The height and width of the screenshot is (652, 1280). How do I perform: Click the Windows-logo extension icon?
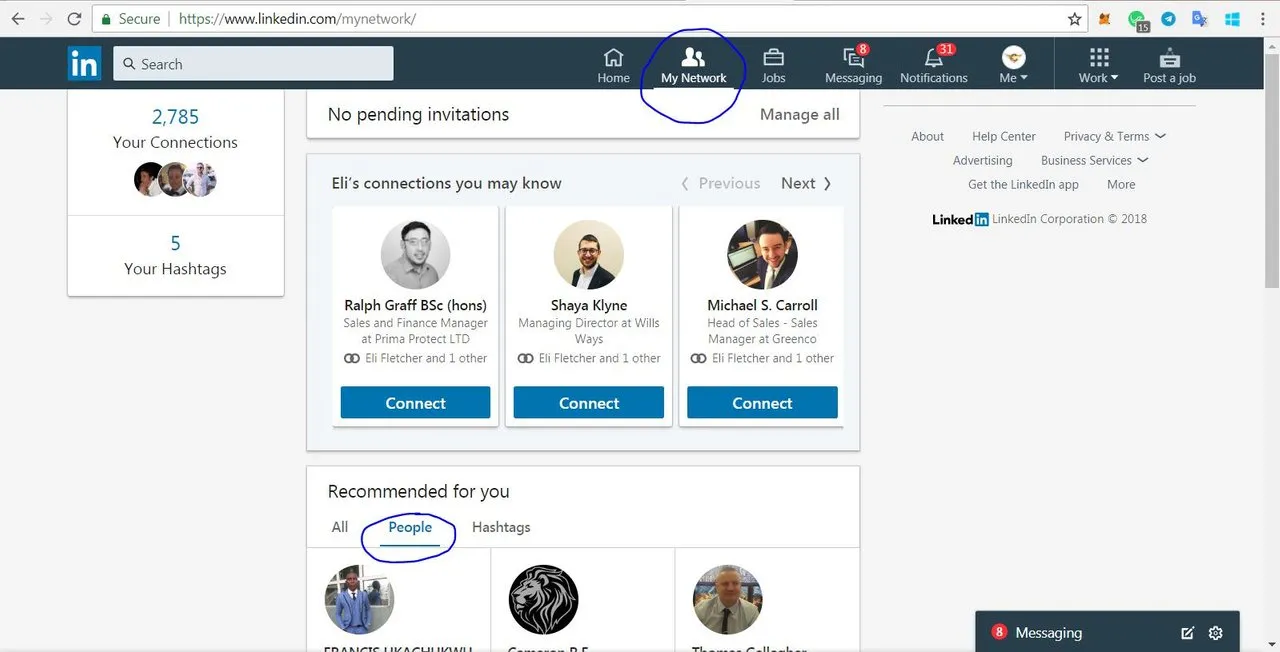[1231, 19]
